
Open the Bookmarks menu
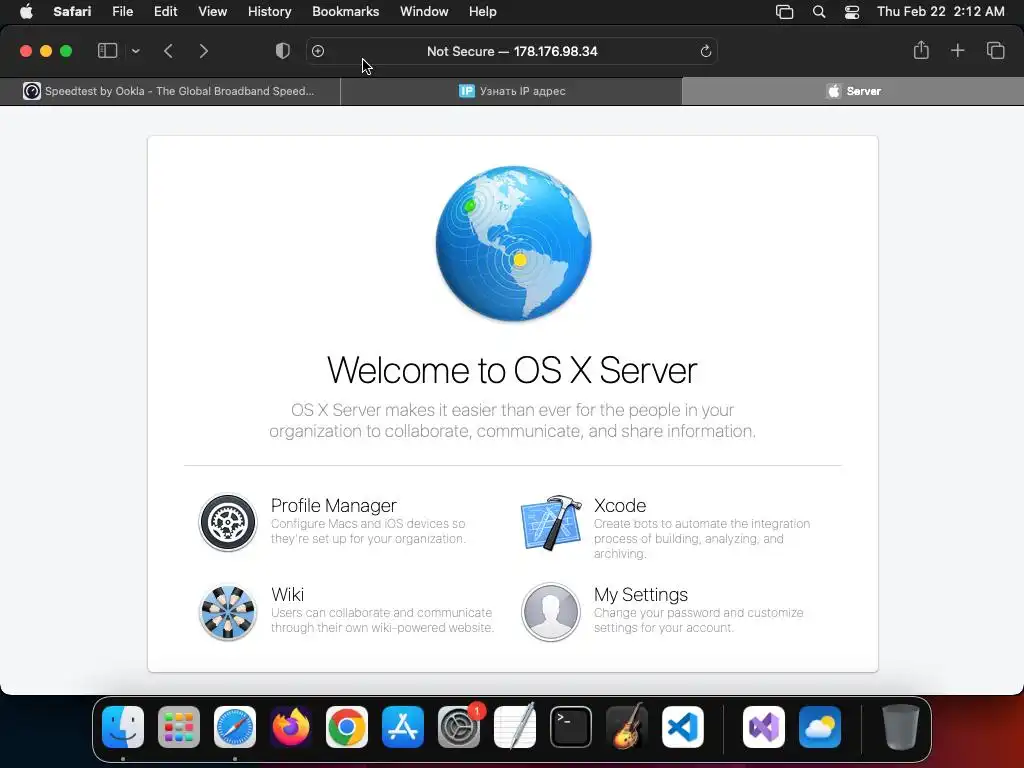tap(345, 11)
